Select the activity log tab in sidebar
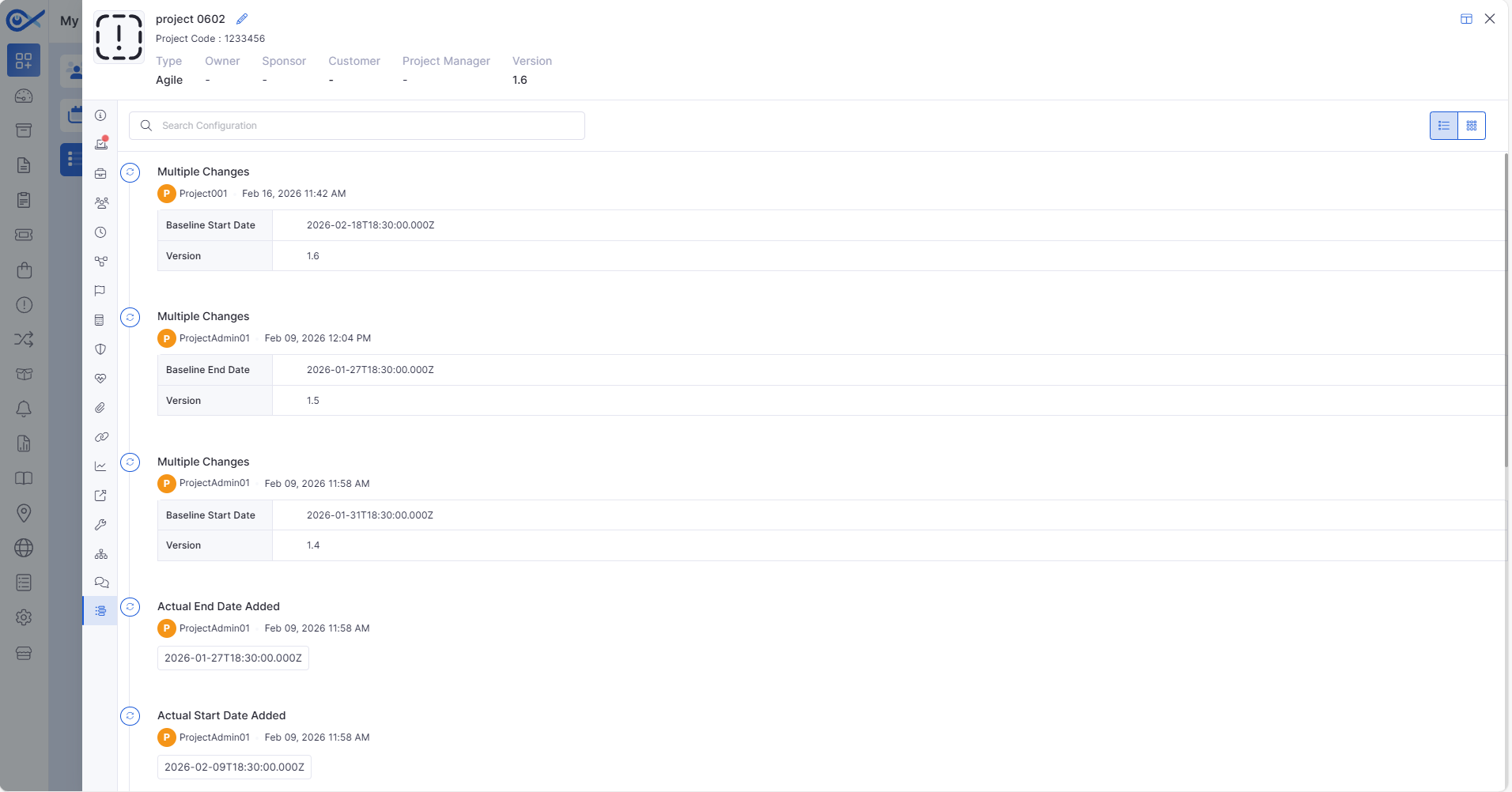This screenshot has height=792, width=1512. point(100,611)
